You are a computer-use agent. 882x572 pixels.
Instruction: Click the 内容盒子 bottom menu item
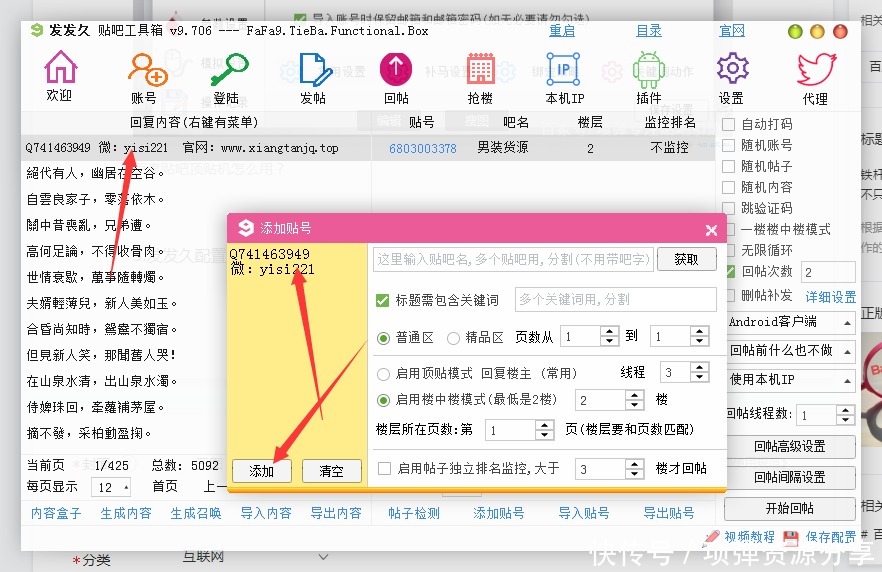point(56,513)
